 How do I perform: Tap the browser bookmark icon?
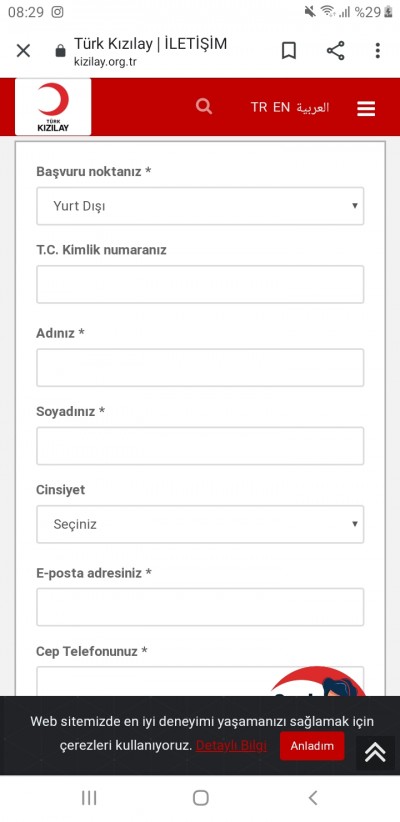(x=289, y=51)
